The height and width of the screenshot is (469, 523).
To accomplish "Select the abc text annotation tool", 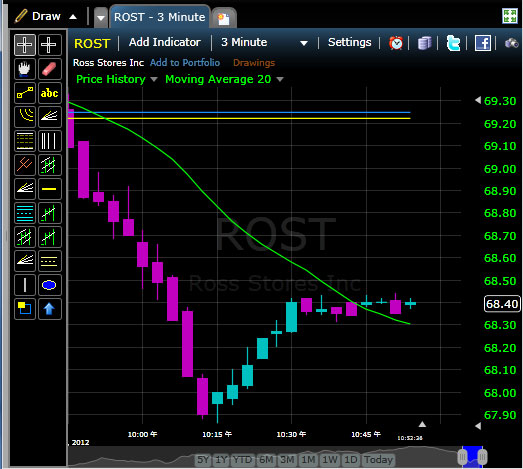I will (50, 93).
